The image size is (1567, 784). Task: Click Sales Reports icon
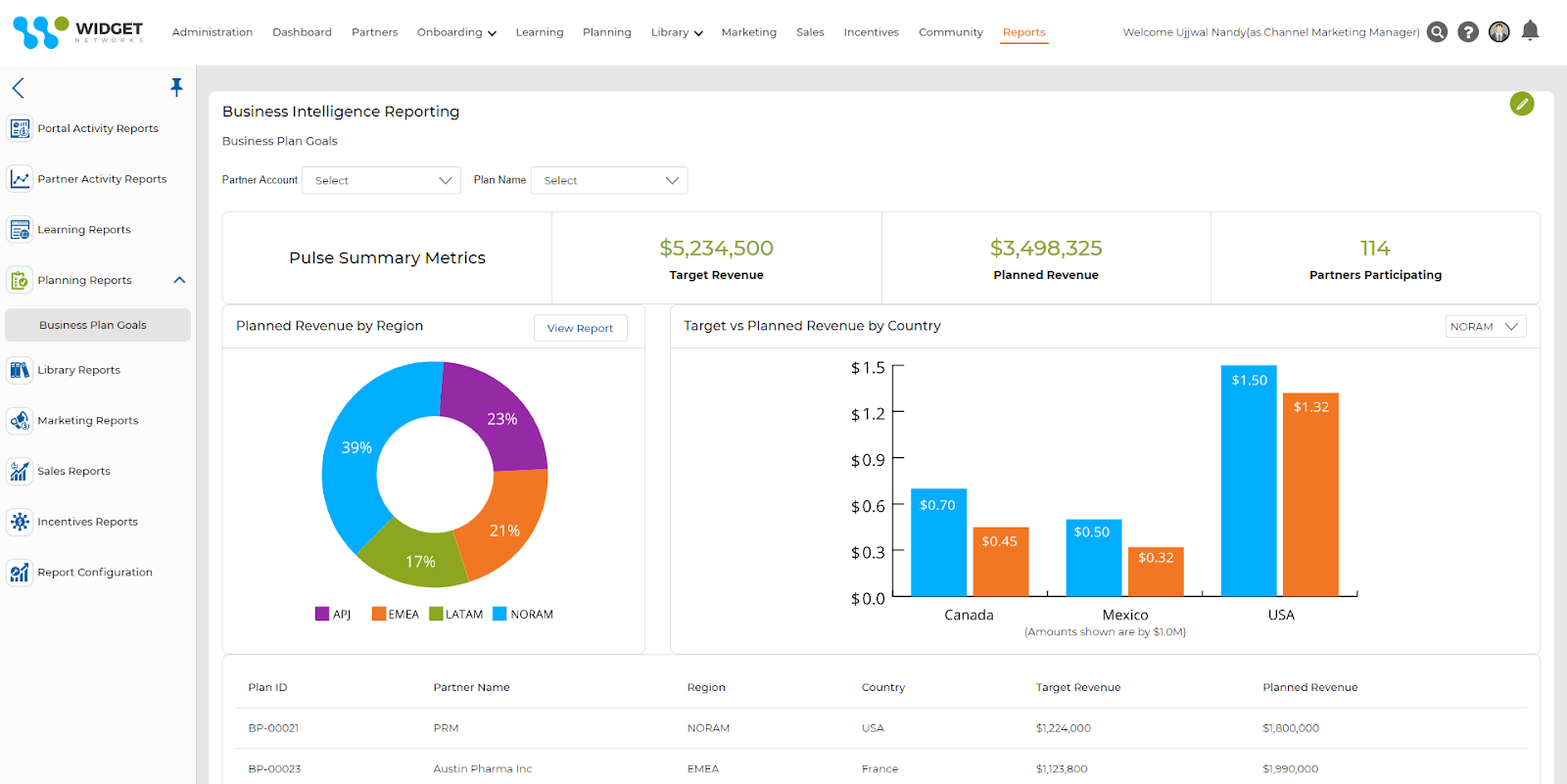tap(20, 471)
